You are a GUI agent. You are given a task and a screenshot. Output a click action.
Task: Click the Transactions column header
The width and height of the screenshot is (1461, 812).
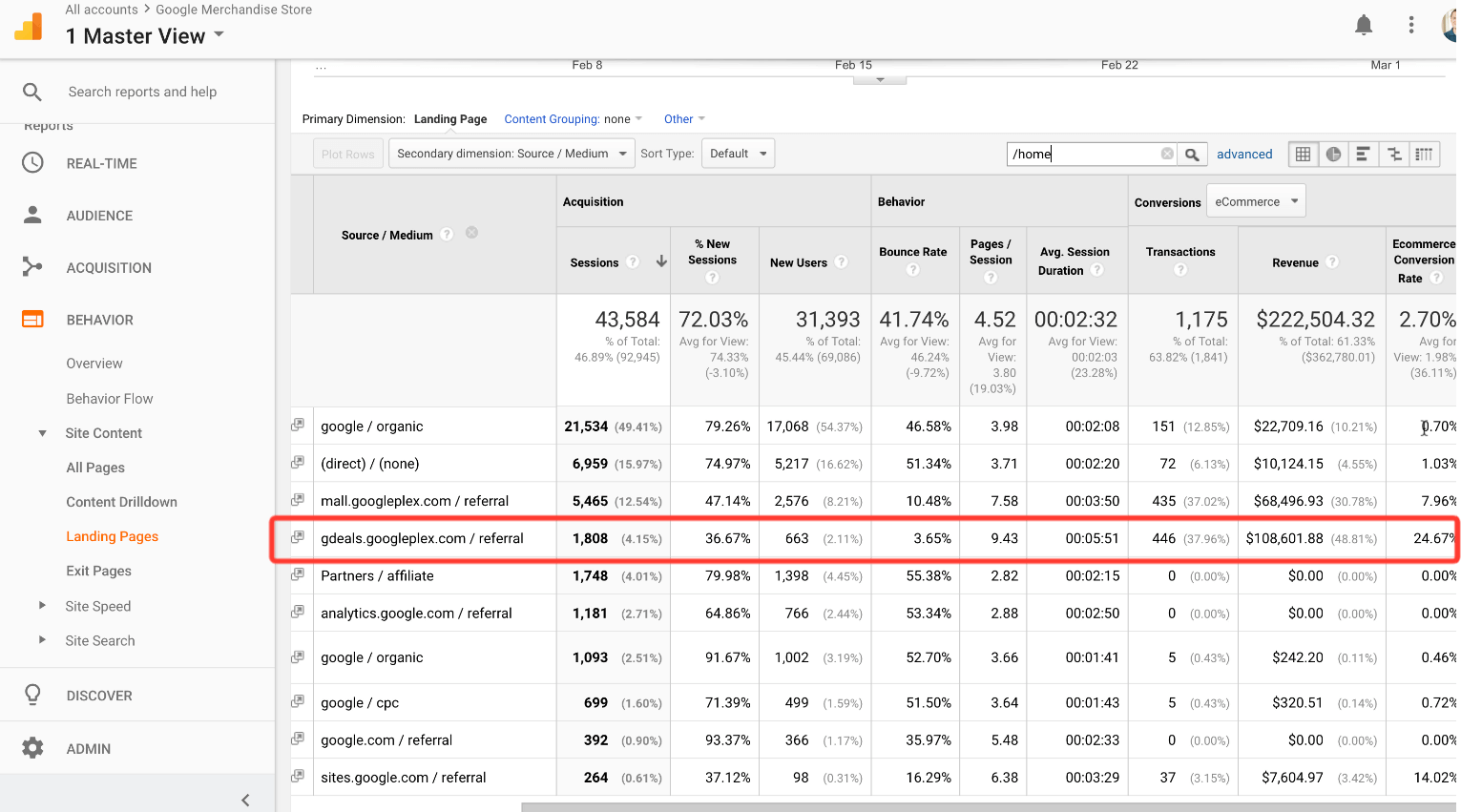1180,252
